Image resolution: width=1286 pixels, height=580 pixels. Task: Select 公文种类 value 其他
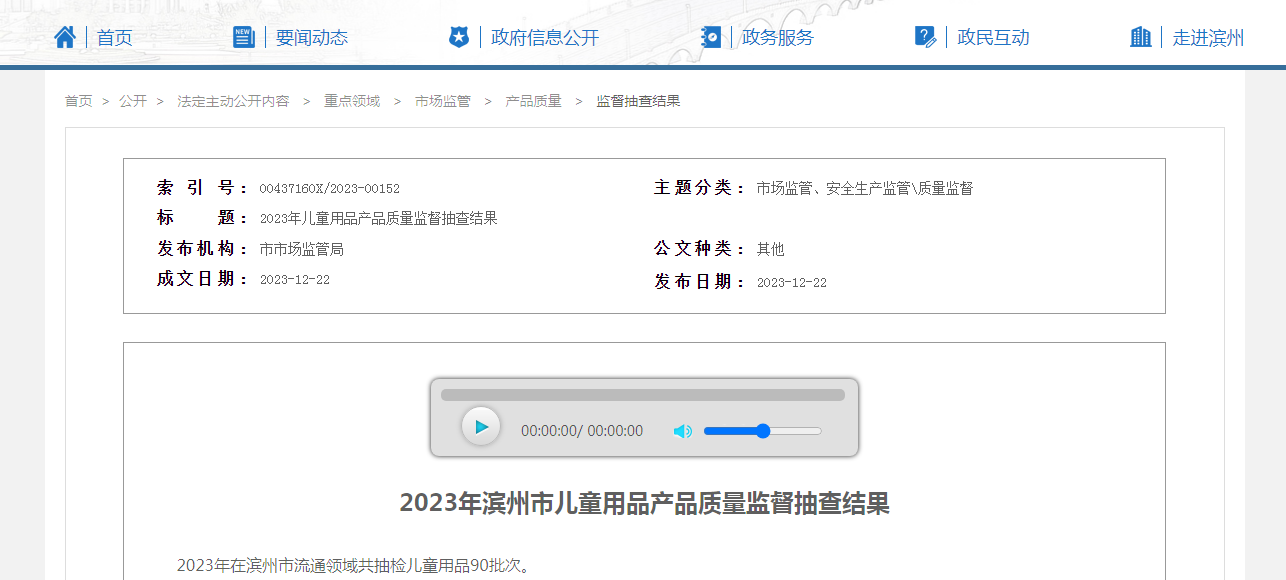[x=771, y=249]
